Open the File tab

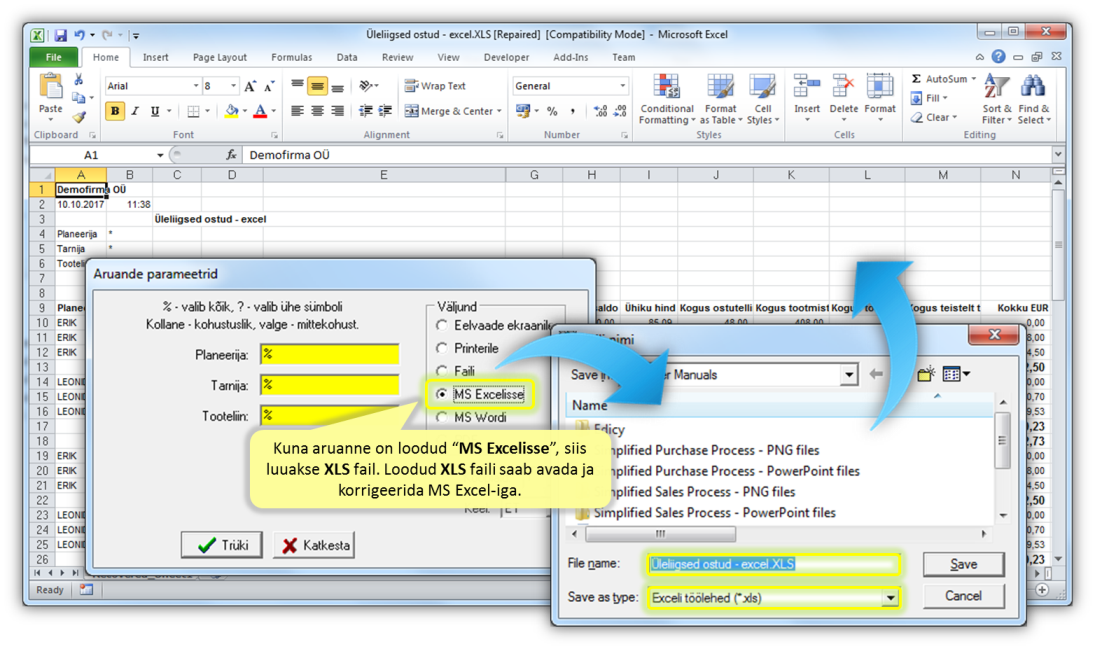coord(53,57)
